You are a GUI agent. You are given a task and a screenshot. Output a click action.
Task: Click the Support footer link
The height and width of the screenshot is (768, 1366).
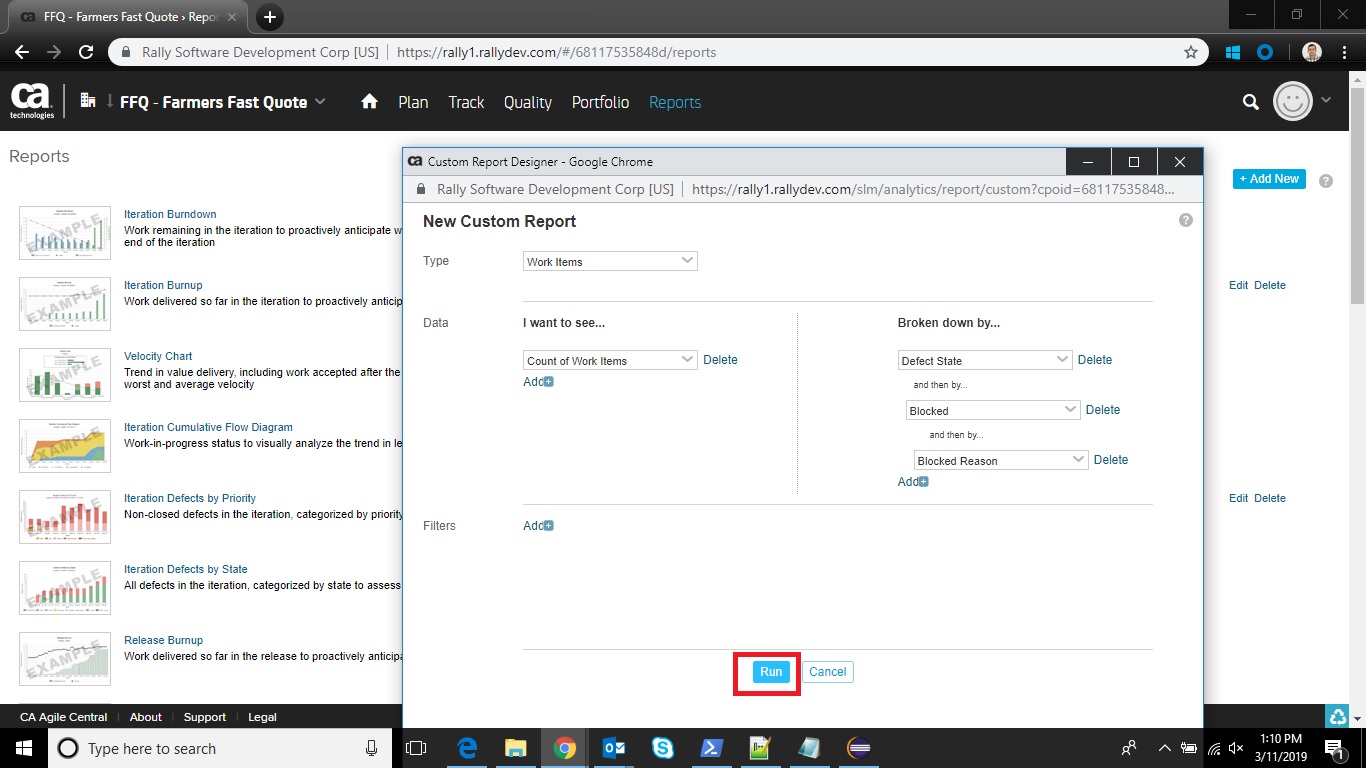pyautogui.click(x=205, y=717)
